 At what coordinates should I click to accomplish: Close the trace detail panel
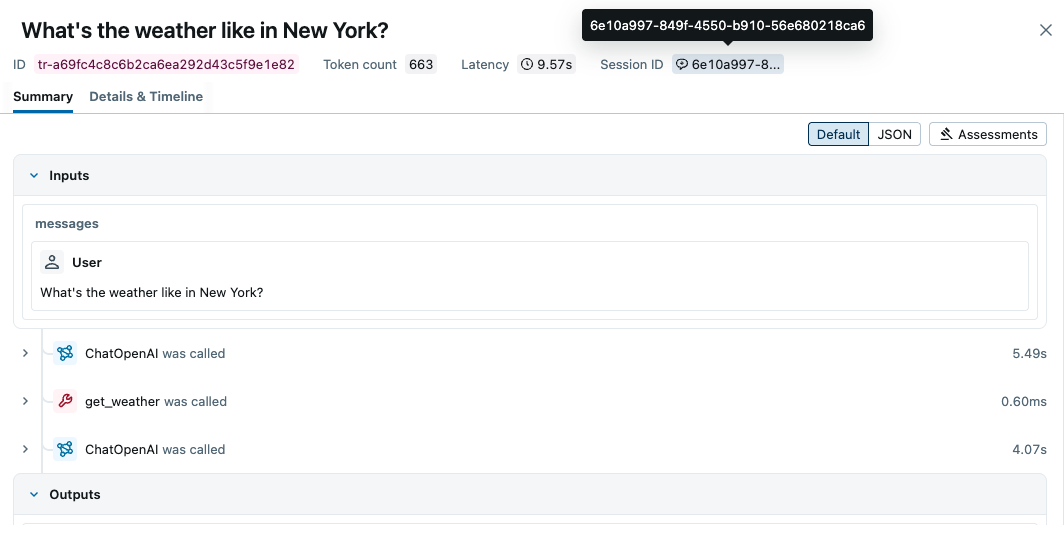[x=1046, y=30]
